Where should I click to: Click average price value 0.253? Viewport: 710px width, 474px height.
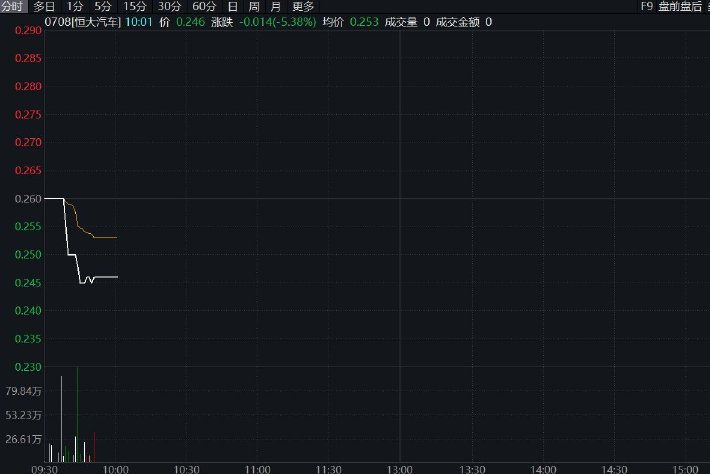click(364, 22)
